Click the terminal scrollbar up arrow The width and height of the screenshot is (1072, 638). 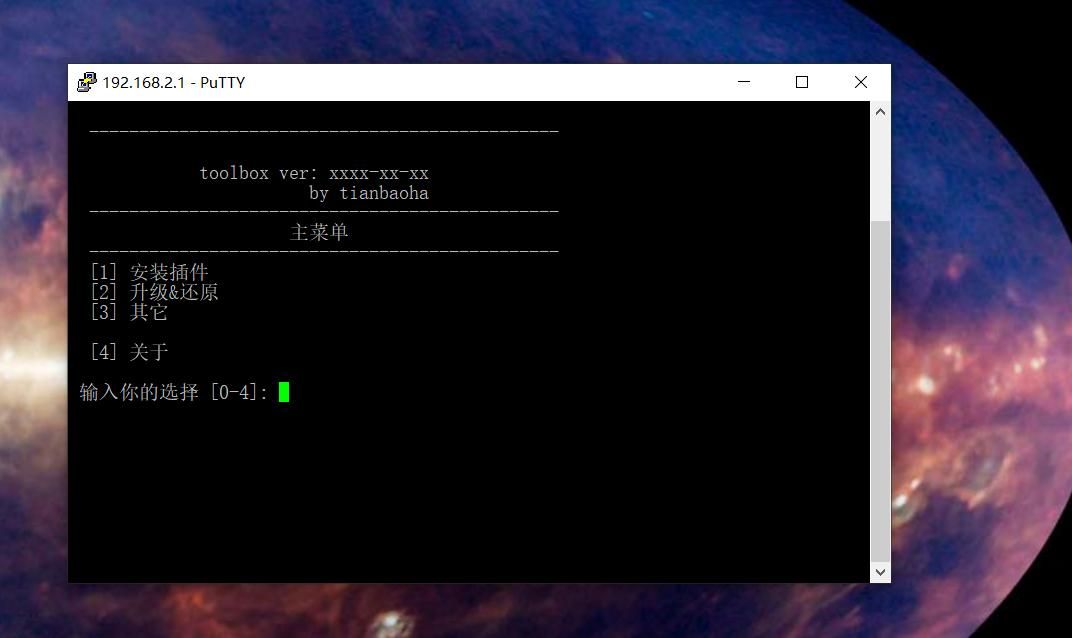tap(880, 111)
